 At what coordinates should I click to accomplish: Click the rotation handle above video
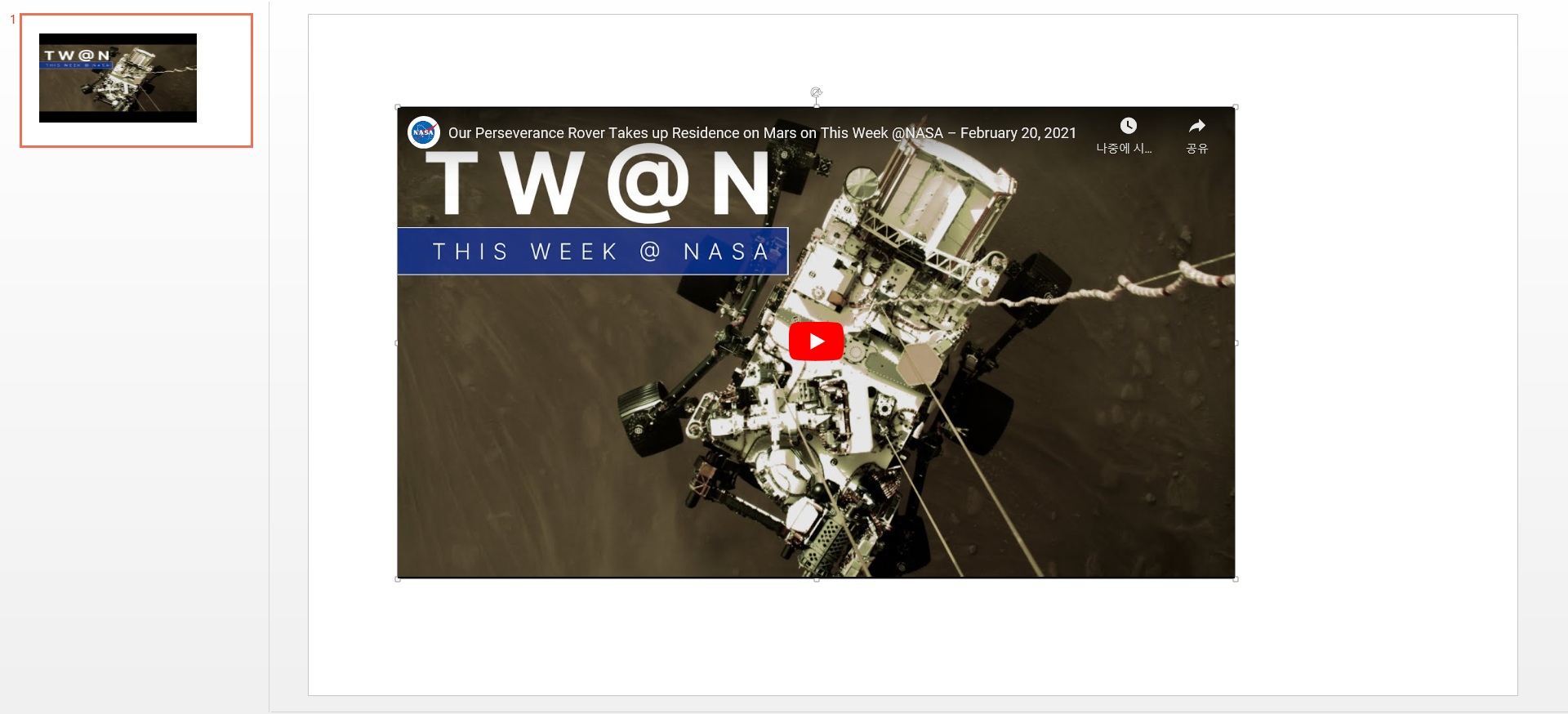click(x=816, y=92)
